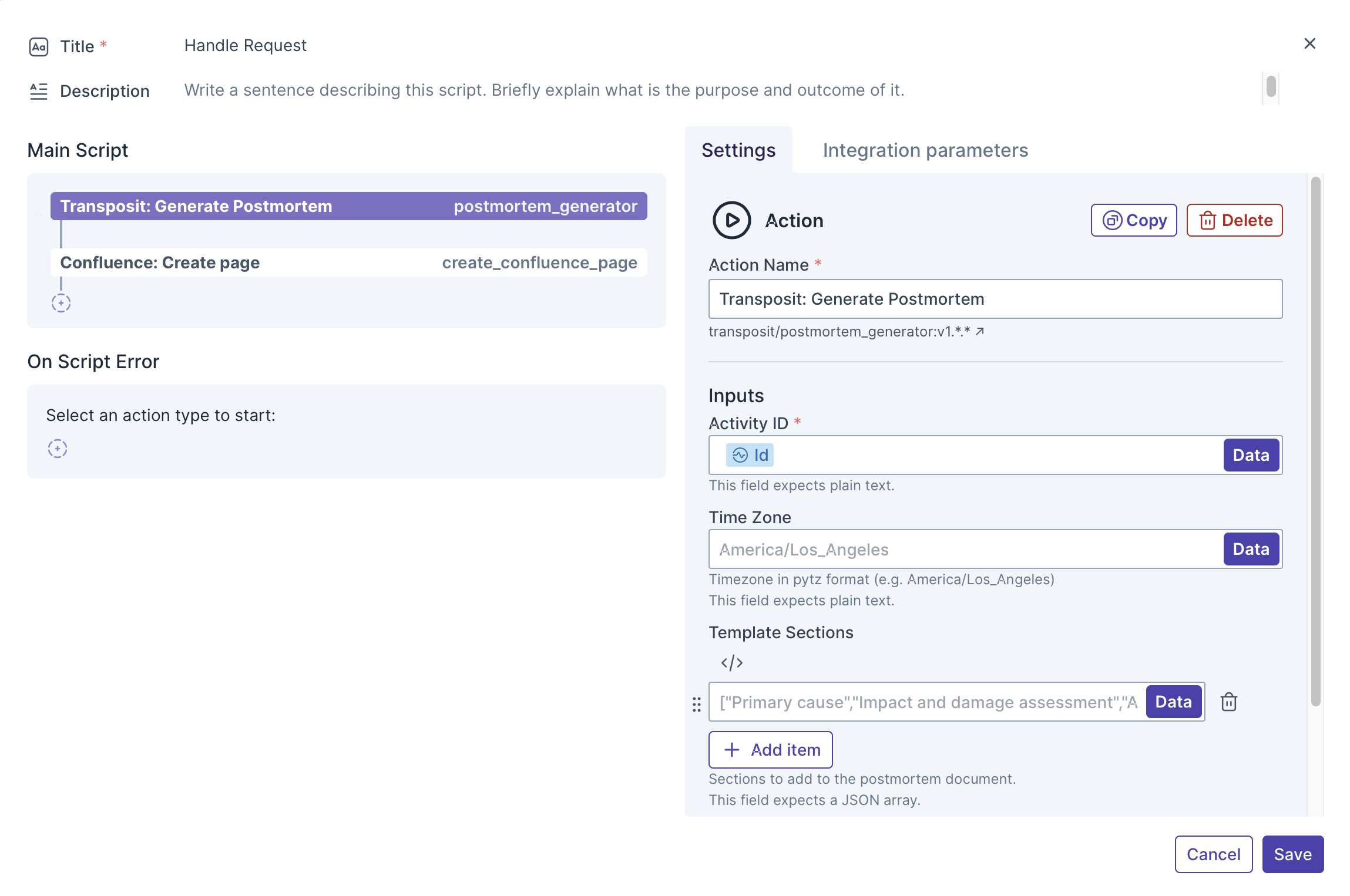Click the Add item button
Screen dimensions: 1350x896
tap(770, 750)
